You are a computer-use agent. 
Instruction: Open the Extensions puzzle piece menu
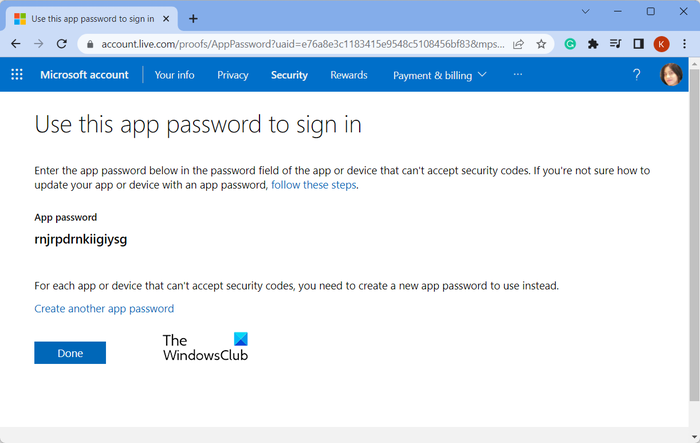point(593,44)
